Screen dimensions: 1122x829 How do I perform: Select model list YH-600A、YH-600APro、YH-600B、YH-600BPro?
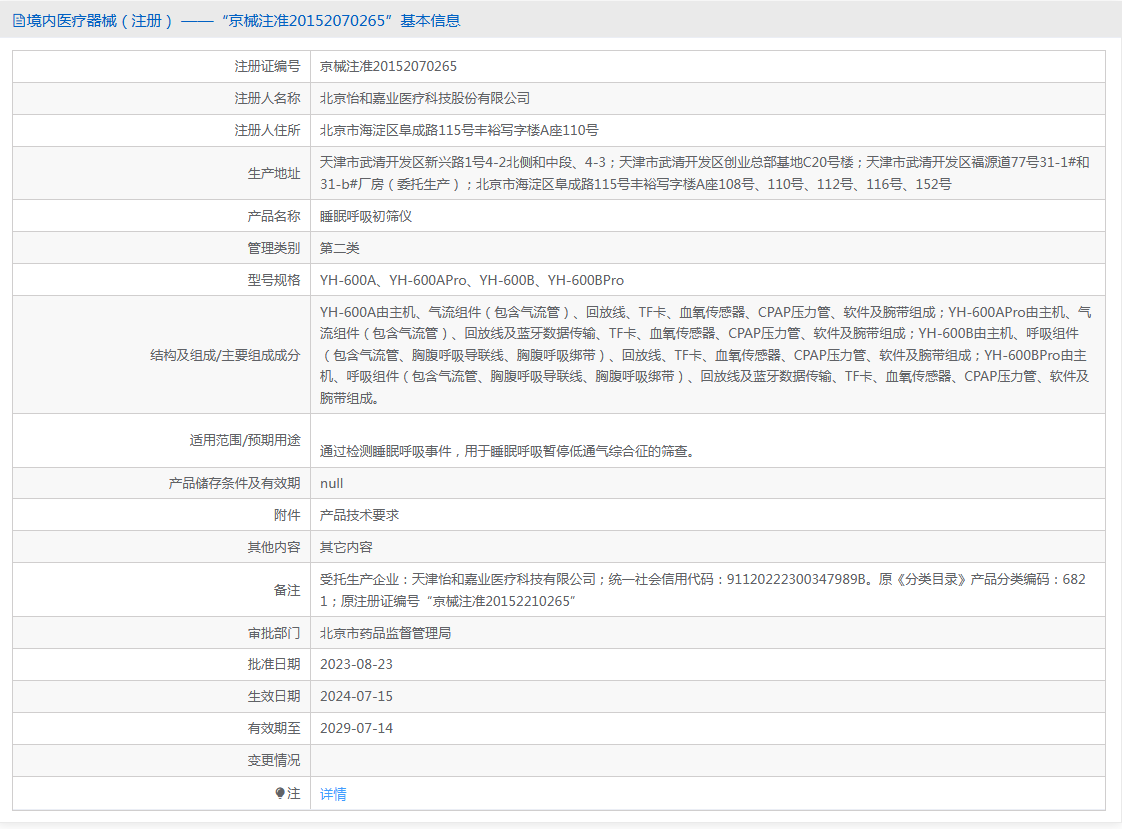pos(472,280)
